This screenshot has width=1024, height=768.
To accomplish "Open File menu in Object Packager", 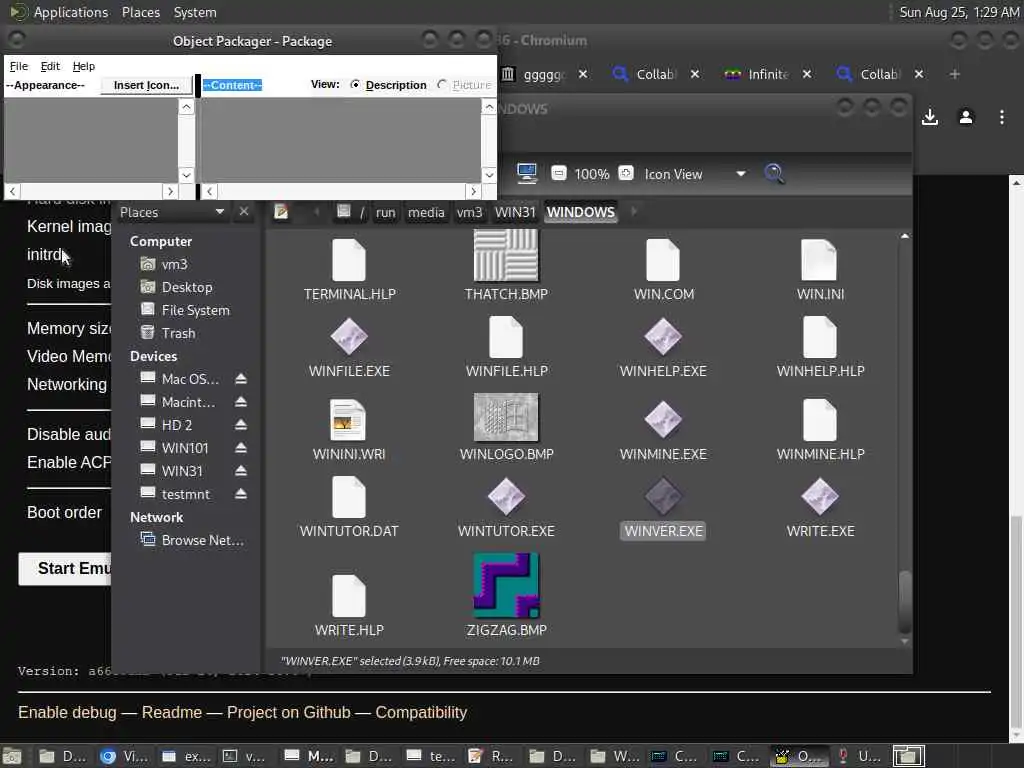I will pos(19,66).
